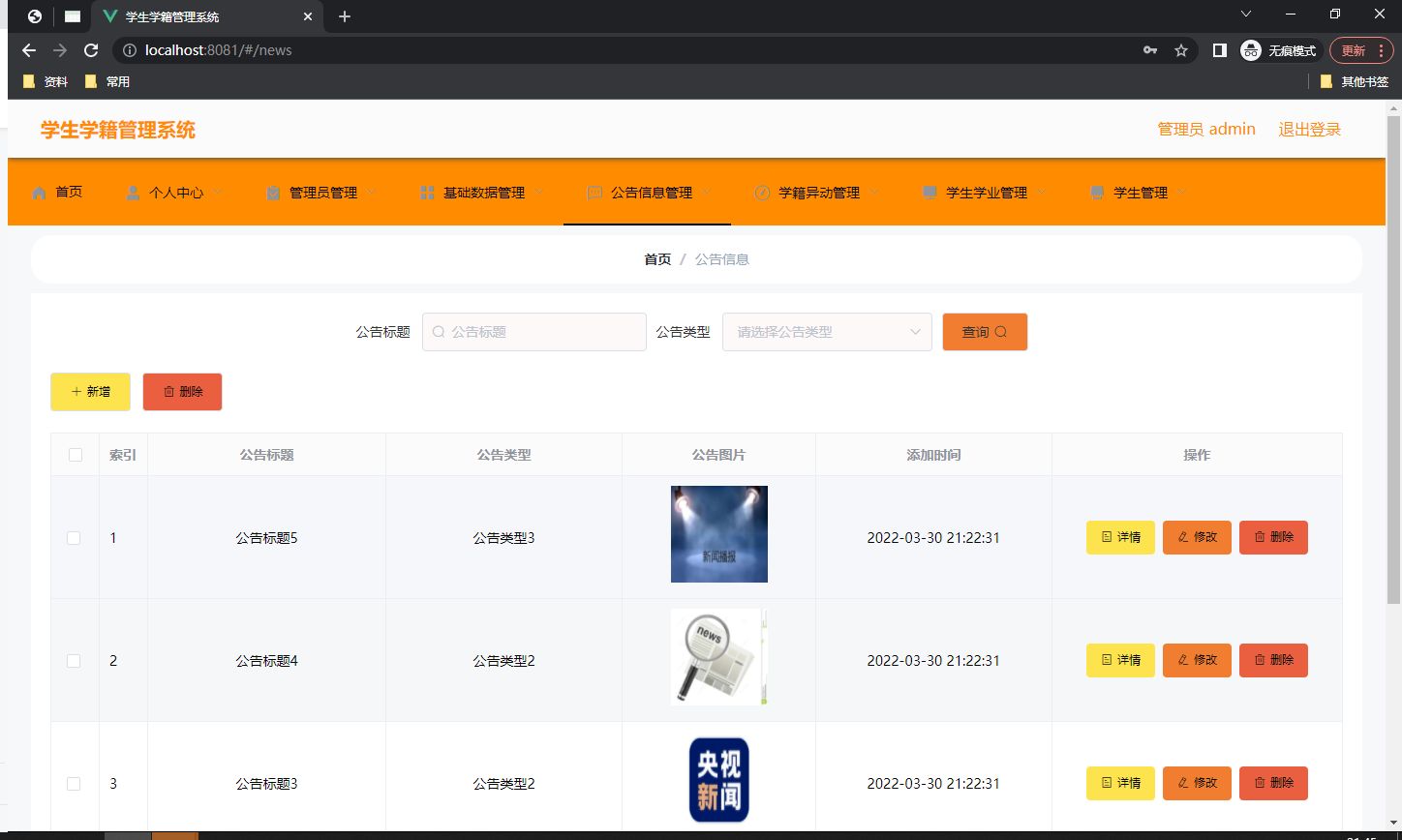Open the 学籍异动管理 menu
This screenshot has width=1402, height=840.
tap(817, 193)
